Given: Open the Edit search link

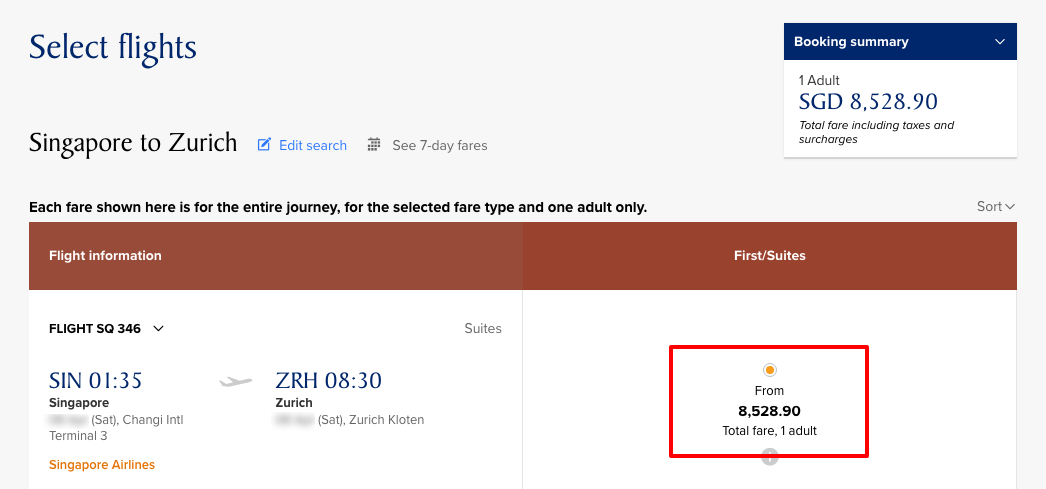Looking at the screenshot, I should pos(312,145).
